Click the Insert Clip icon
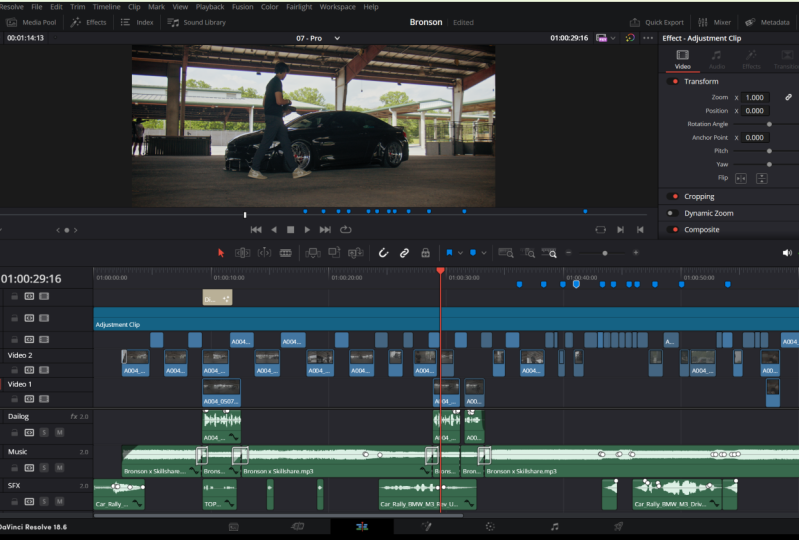The height and width of the screenshot is (540, 799). pyautogui.click(x=312, y=253)
